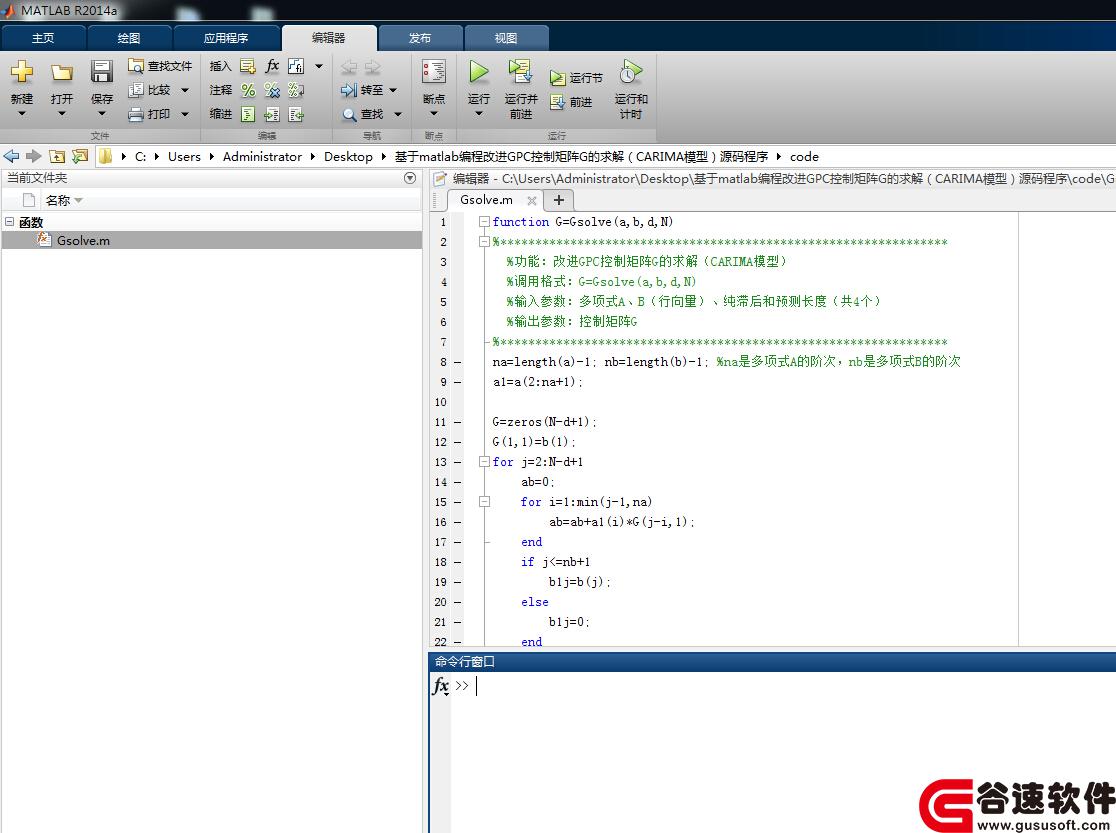Toggle breakpoint dash on line 21
This screenshot has height=833, width=1116.
pyautogui.click(x=458, y=622)
